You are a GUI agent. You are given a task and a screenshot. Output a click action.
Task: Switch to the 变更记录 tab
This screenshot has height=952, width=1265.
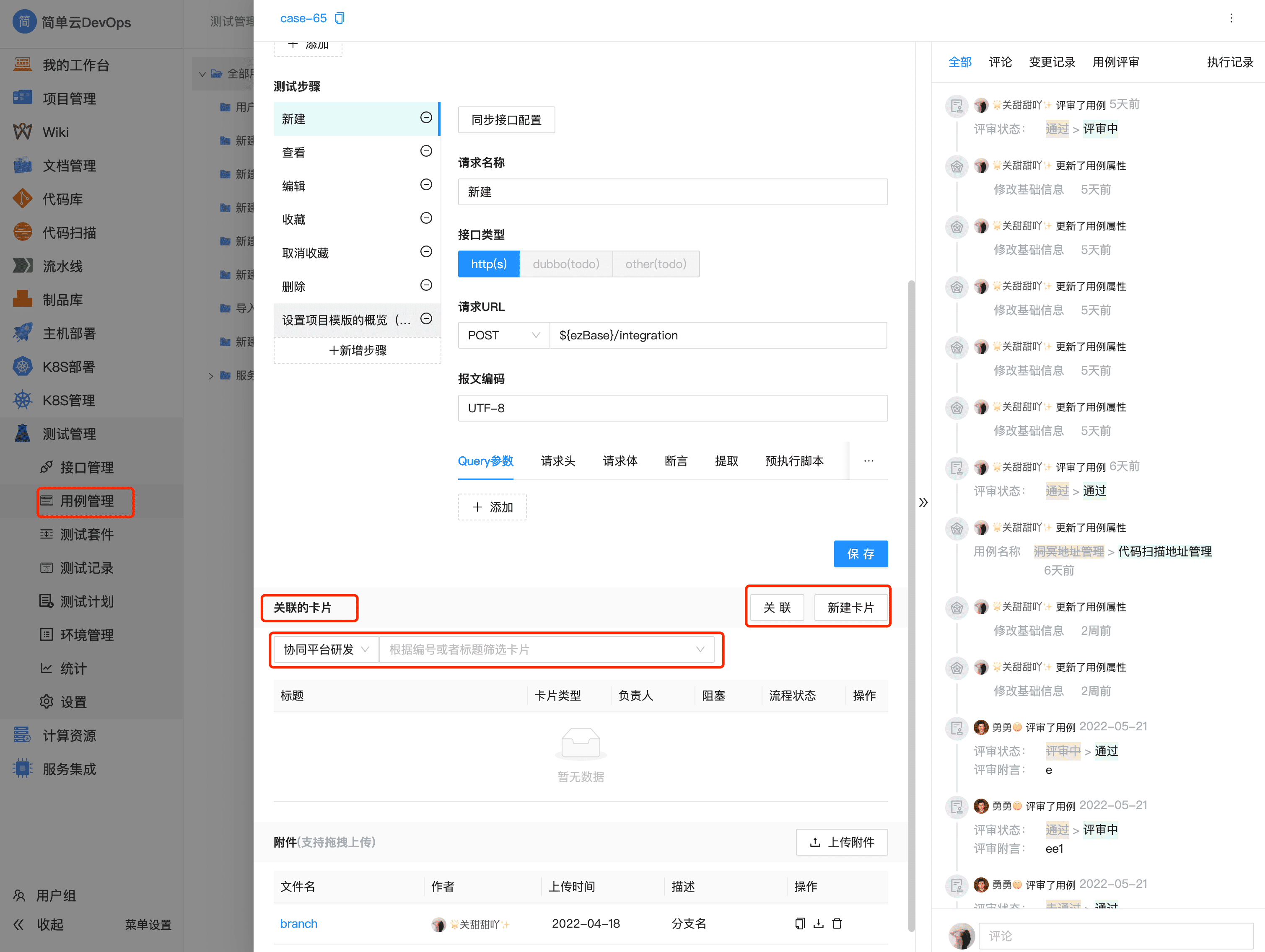click(1051, 62)
